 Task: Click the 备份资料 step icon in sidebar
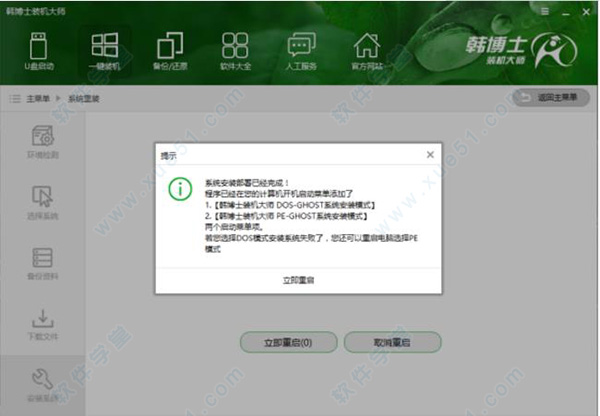point(42,257)
